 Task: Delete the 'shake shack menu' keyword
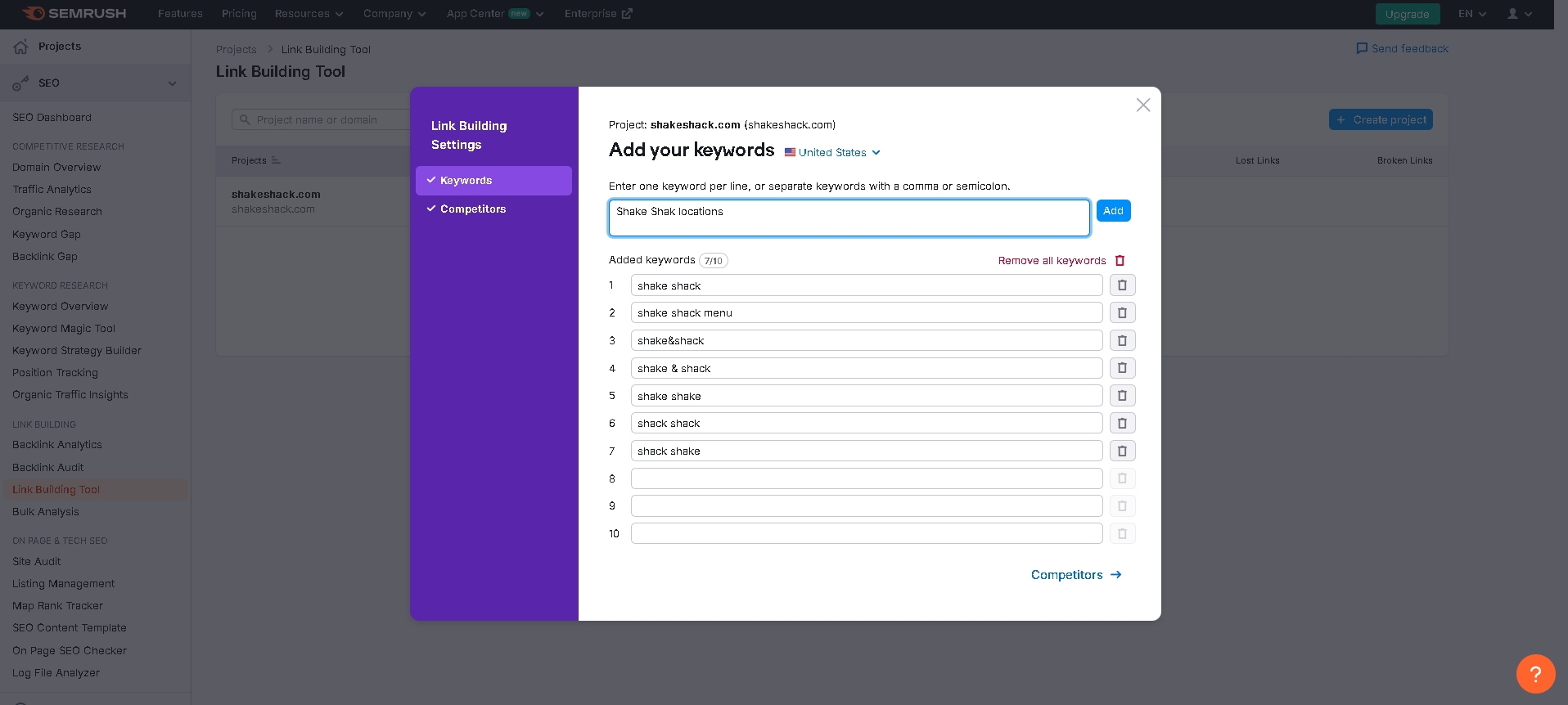[1122, 313]
